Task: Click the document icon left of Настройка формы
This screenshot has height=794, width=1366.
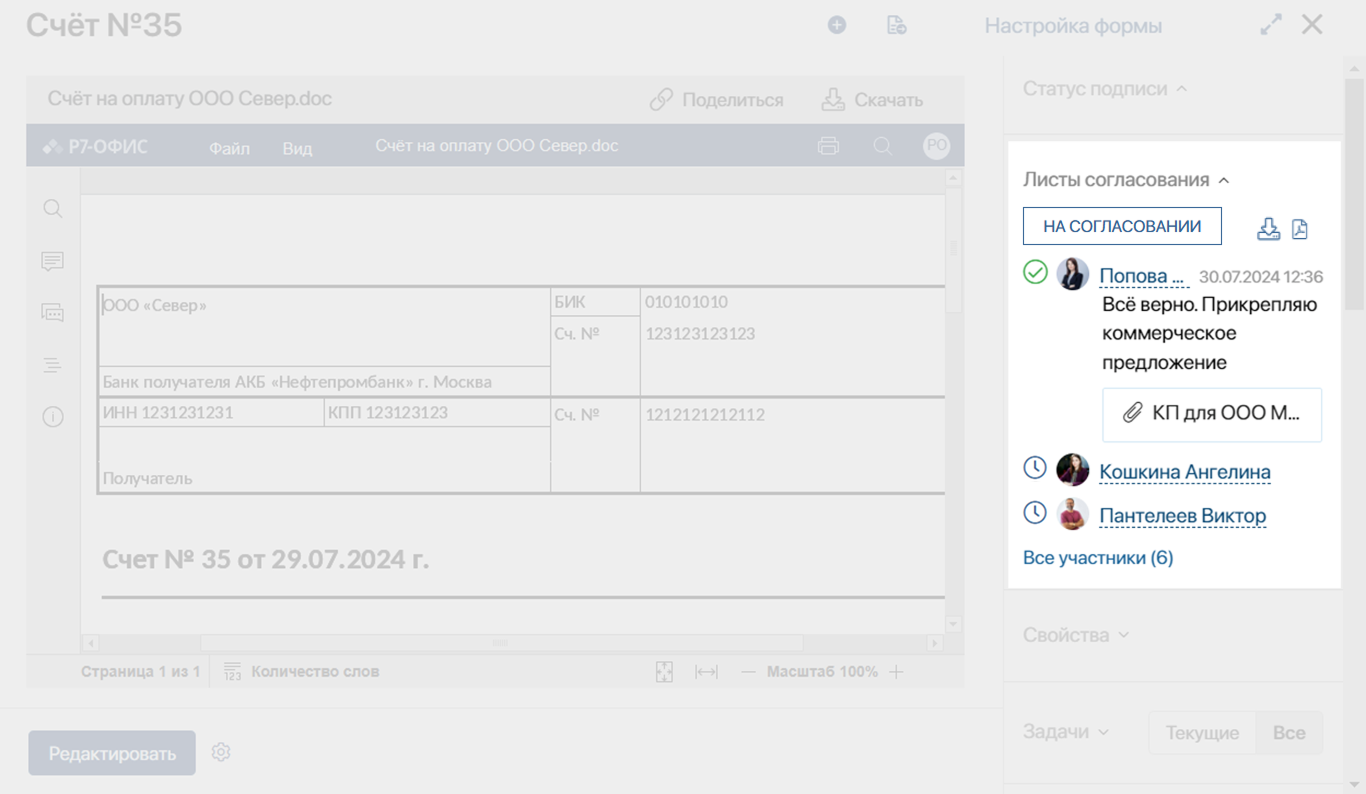Action: click(896, 25)
